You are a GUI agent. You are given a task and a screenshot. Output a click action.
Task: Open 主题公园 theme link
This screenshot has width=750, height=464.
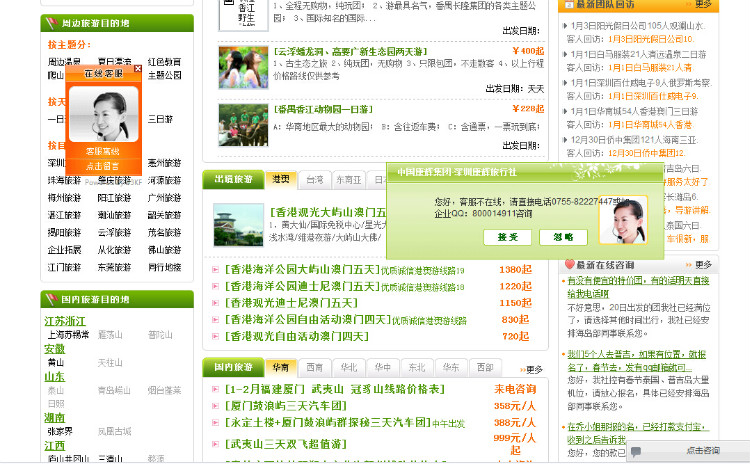[165, 75]
